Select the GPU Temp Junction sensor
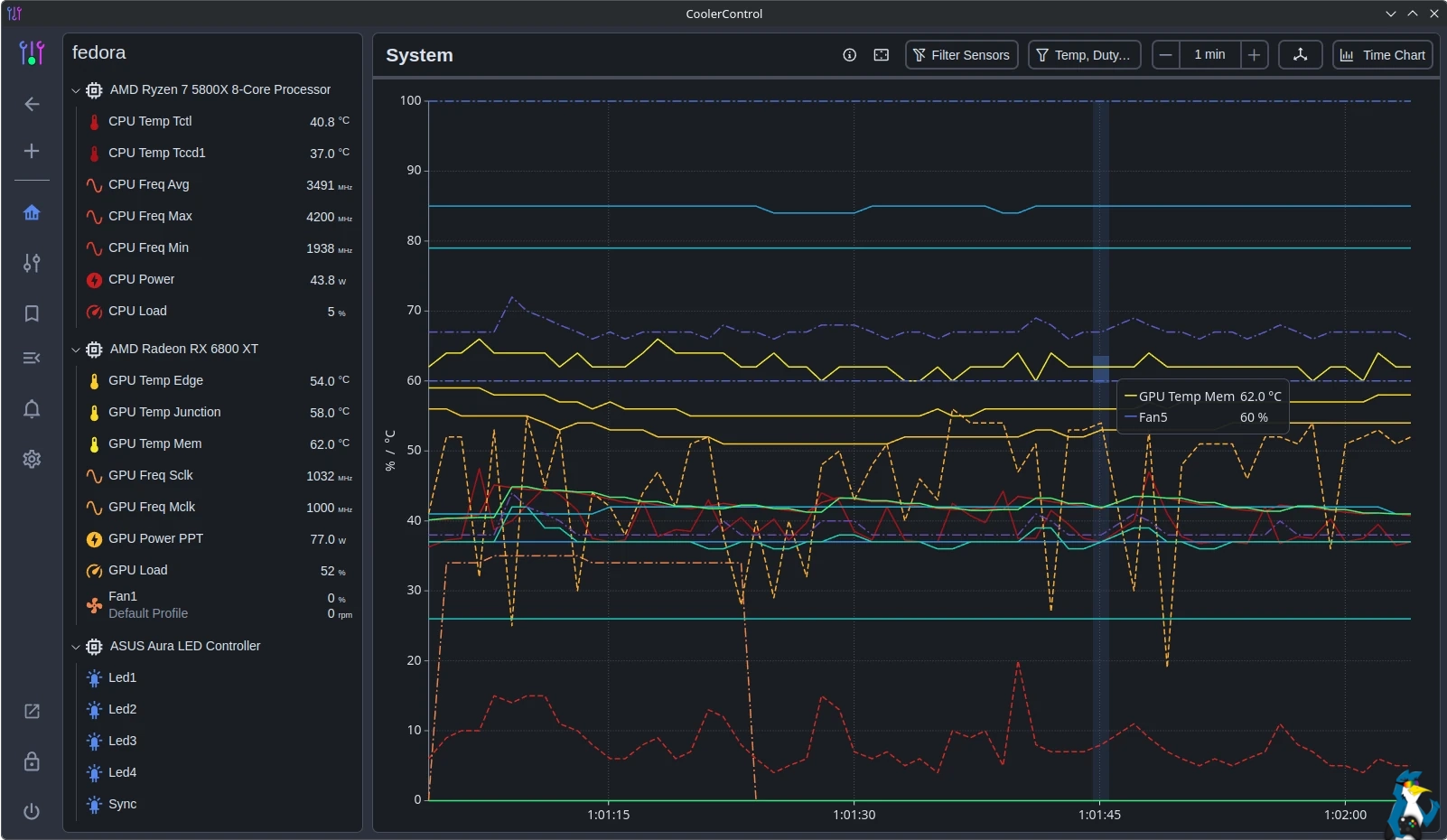 click(x=164, y=412)
